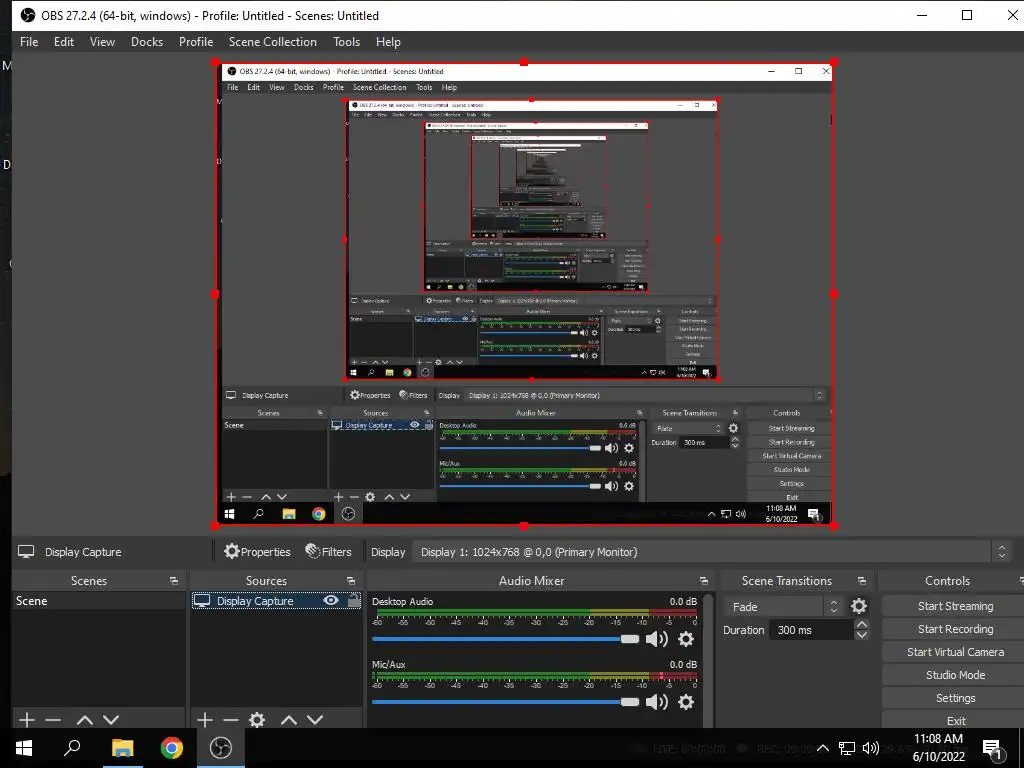Toggle lock on Display Capture source
Screen dimensions: 1024x768
point(353,600)
